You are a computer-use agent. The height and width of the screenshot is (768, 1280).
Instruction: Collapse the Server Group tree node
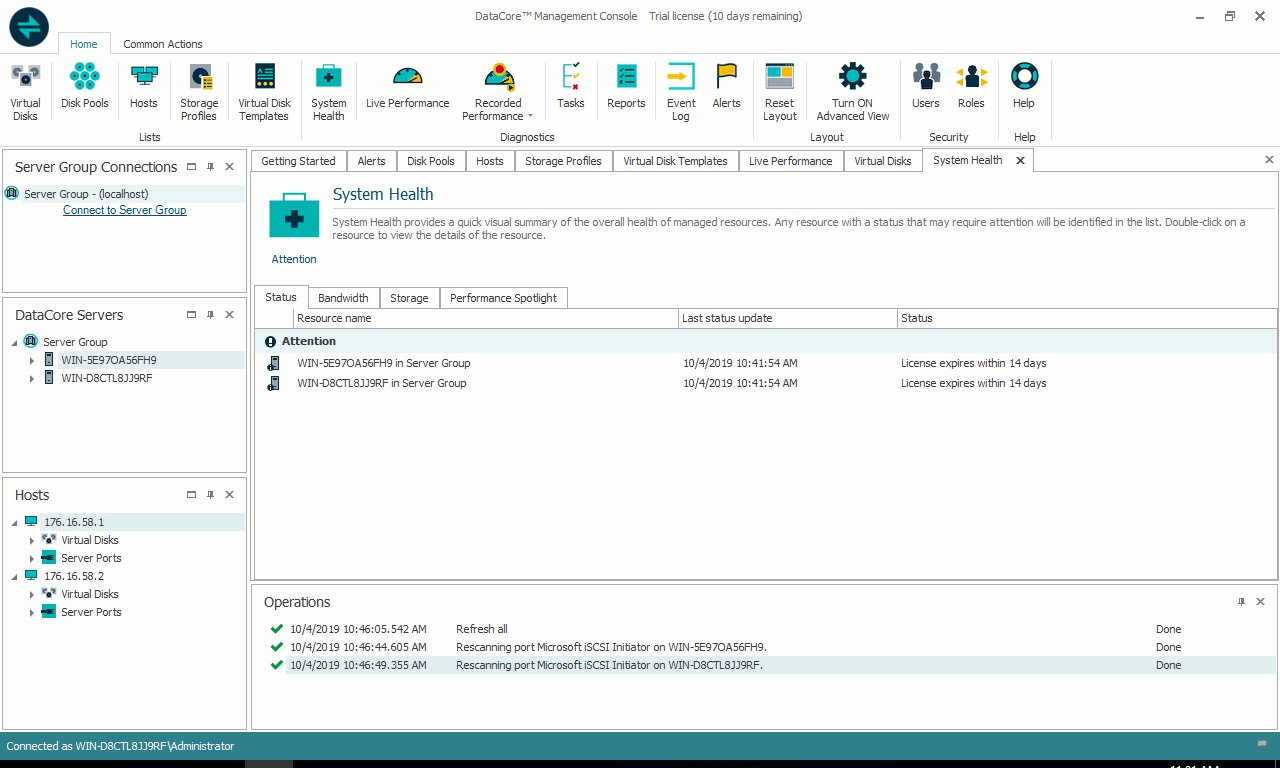[14, 342]
